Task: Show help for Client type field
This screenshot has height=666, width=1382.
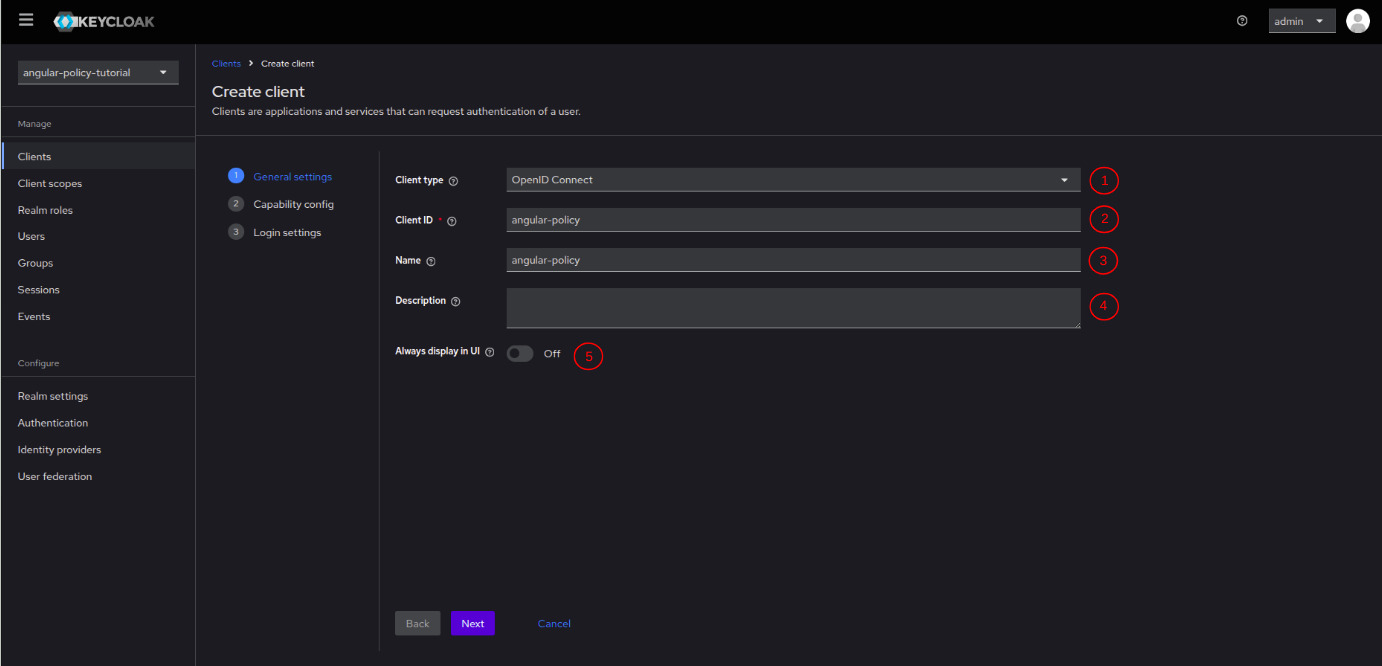Action: (x=453, y=181)
